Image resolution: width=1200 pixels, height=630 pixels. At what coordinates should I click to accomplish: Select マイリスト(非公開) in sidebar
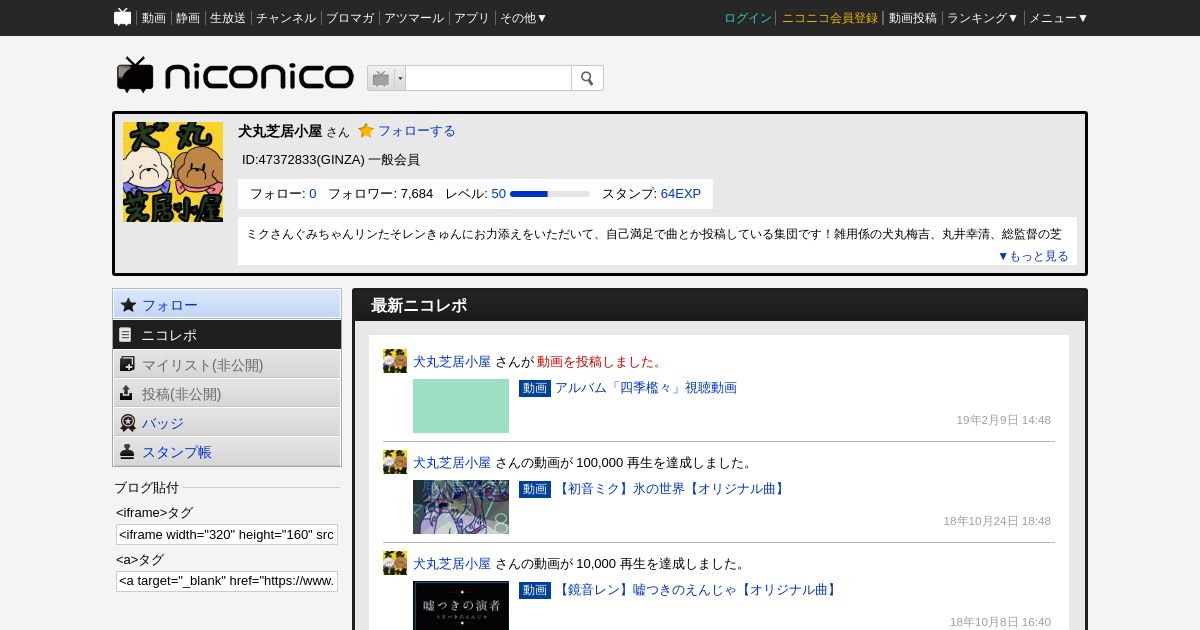[x=227, y=364]
